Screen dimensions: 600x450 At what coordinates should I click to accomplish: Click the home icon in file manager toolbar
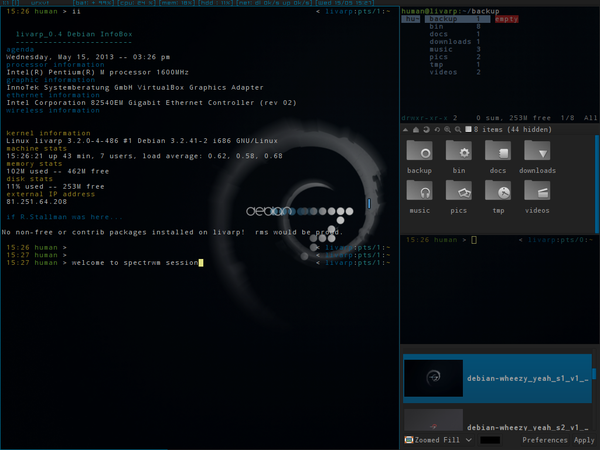416,130
